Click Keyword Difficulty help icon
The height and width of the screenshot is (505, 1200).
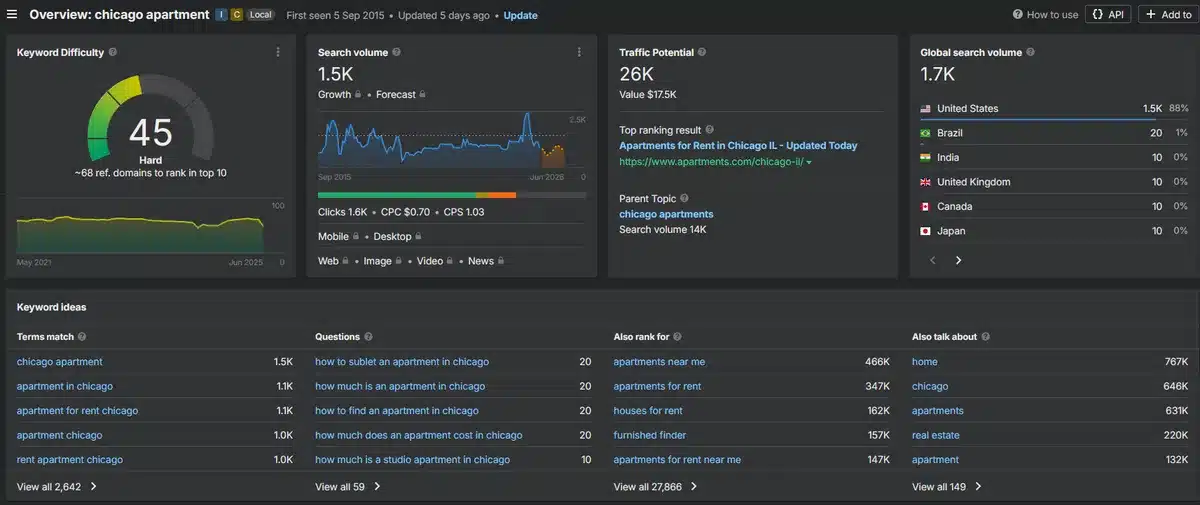113,52
